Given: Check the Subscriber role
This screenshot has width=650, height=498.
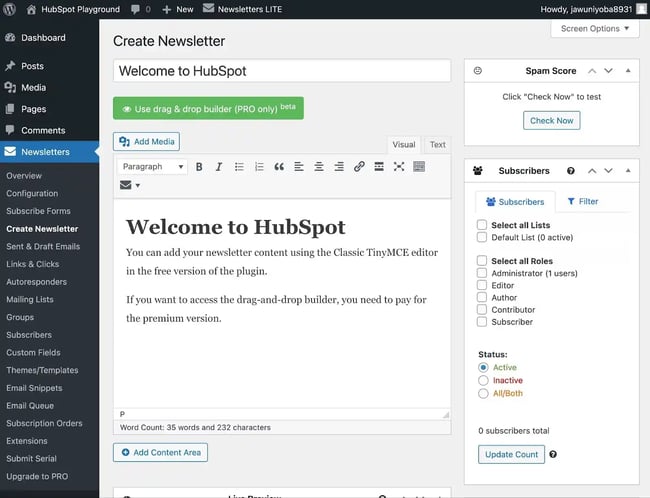Looking at the screenshot, I should pos(482,322).
